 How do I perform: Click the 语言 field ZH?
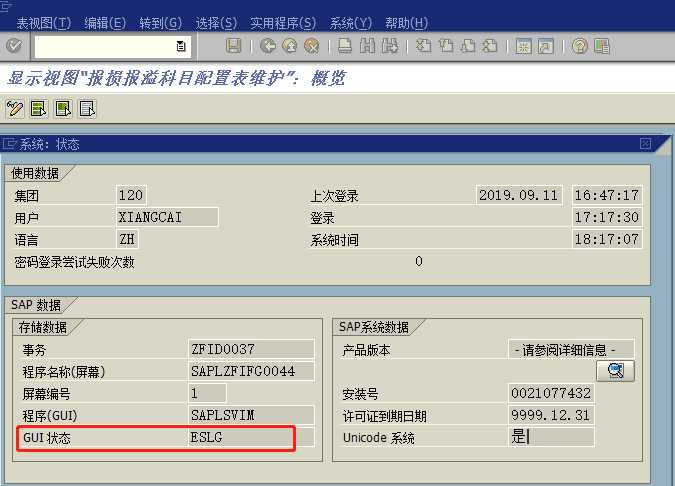click(x=127, y=239)
